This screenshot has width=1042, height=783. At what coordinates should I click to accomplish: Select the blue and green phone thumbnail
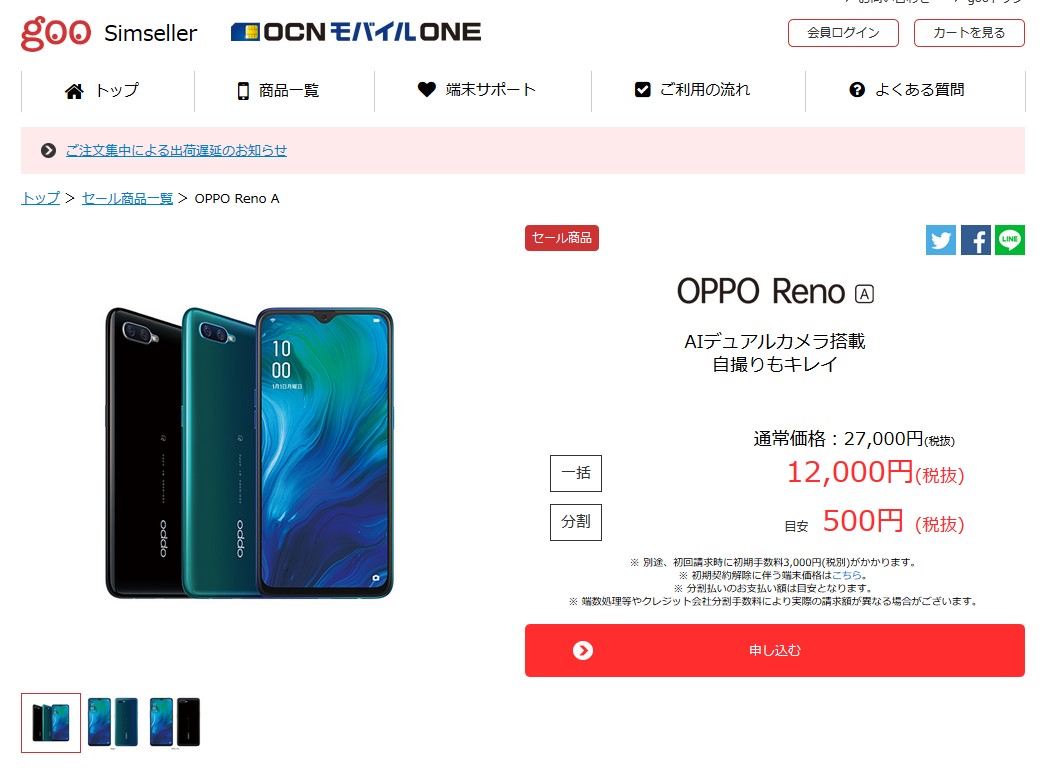(112, 723)
